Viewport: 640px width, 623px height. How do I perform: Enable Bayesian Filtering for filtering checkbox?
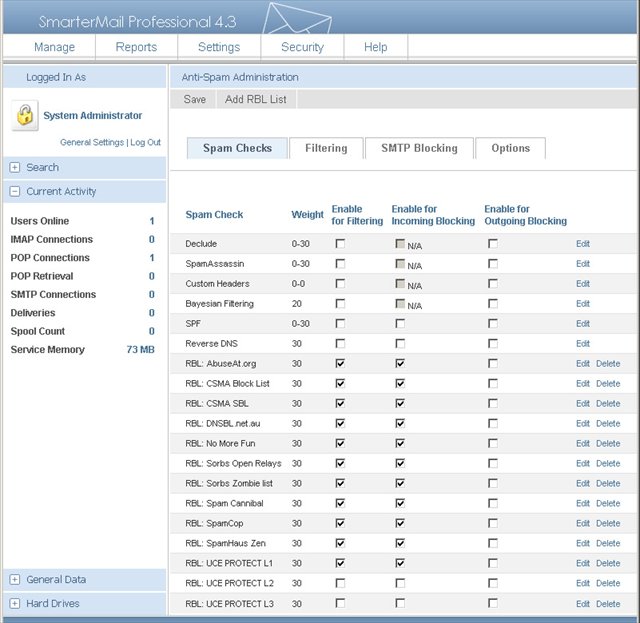coord(340,304)
